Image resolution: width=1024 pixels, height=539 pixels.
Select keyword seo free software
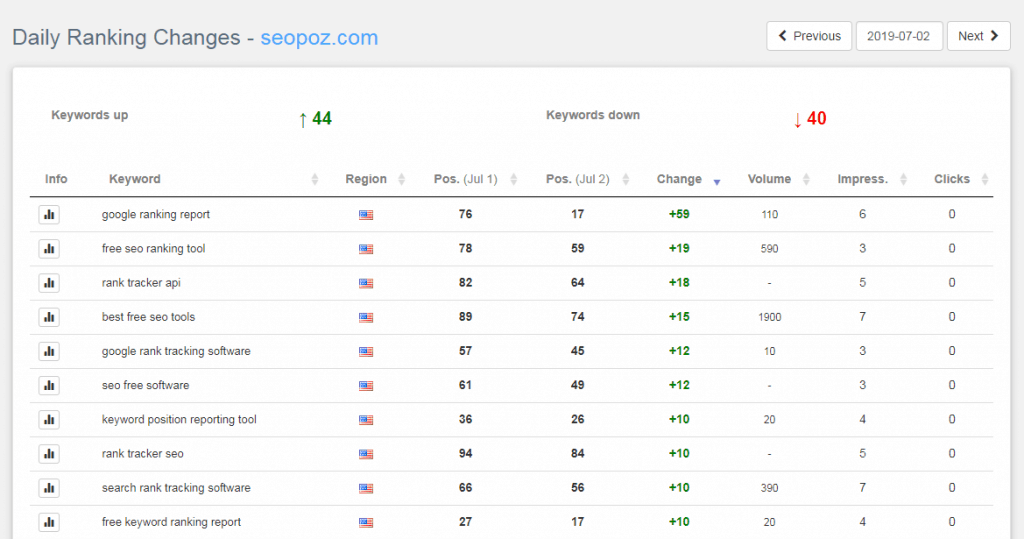(x=146, y=385)
